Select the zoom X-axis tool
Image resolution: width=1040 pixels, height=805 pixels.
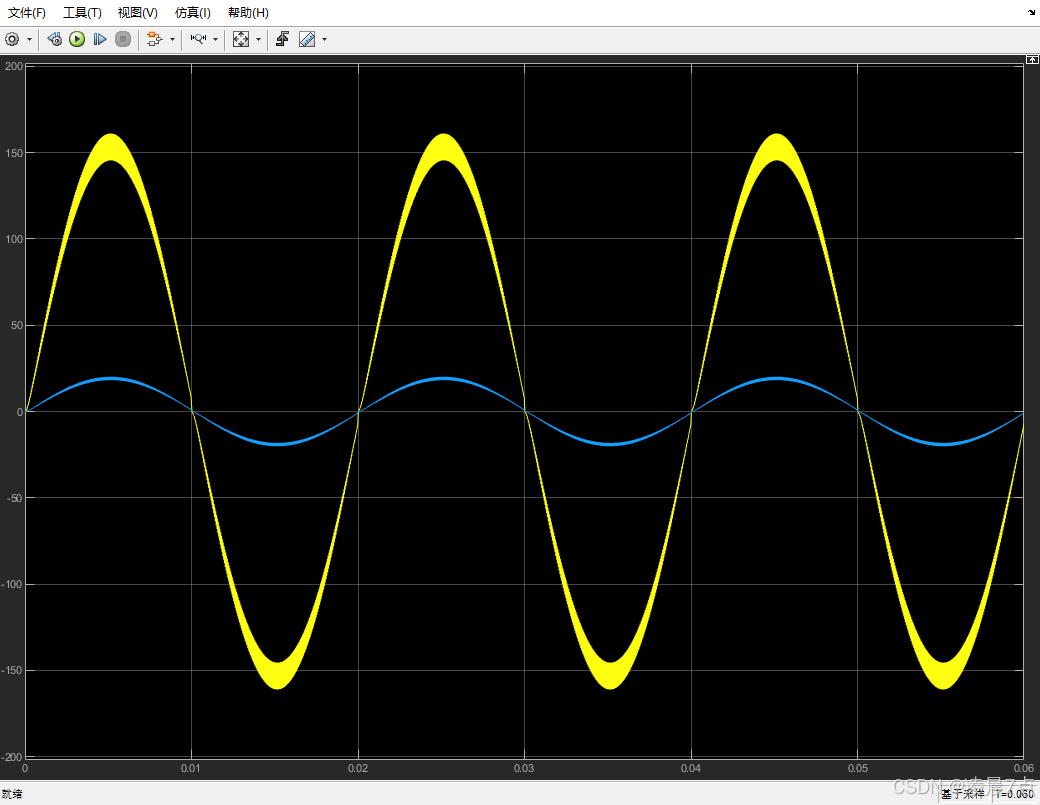pos(198,40)
